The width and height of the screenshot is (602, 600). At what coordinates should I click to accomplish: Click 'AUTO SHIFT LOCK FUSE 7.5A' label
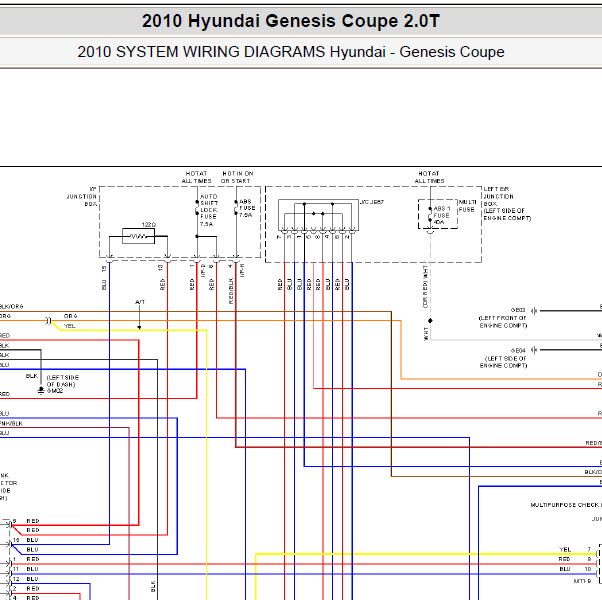[x=209, y=210]
